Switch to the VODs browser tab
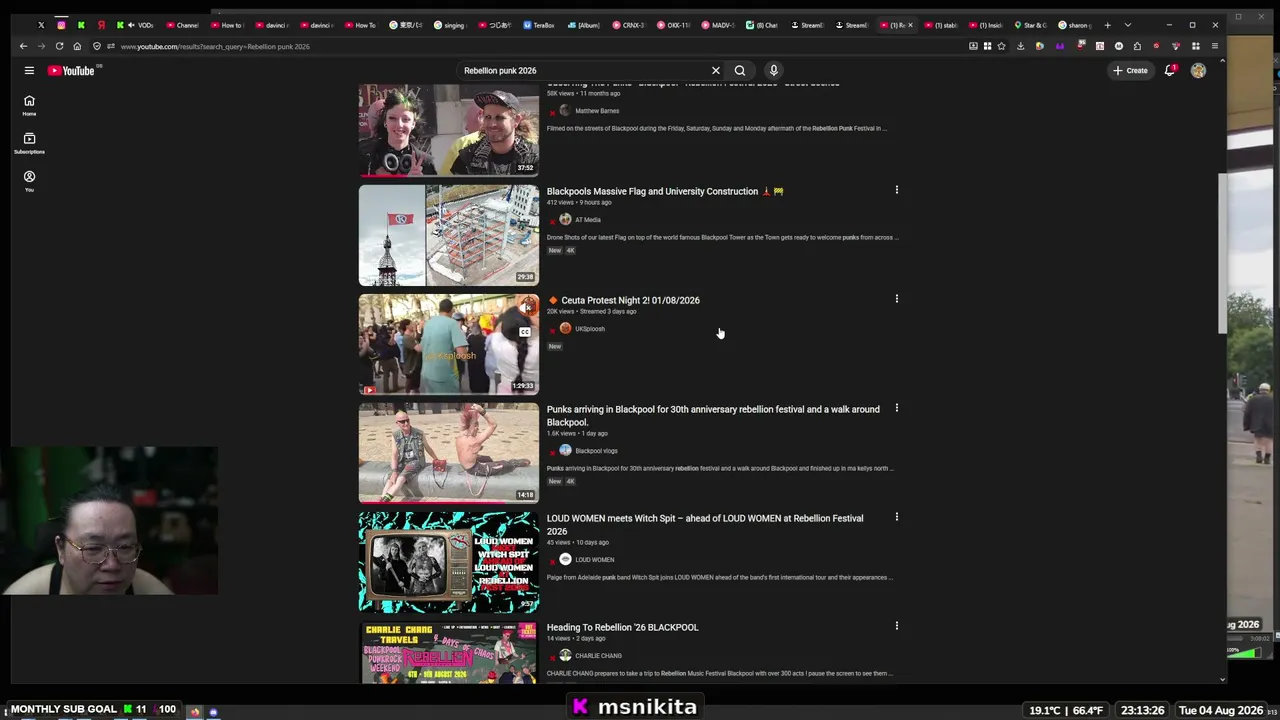 click(x=139, y=25)
